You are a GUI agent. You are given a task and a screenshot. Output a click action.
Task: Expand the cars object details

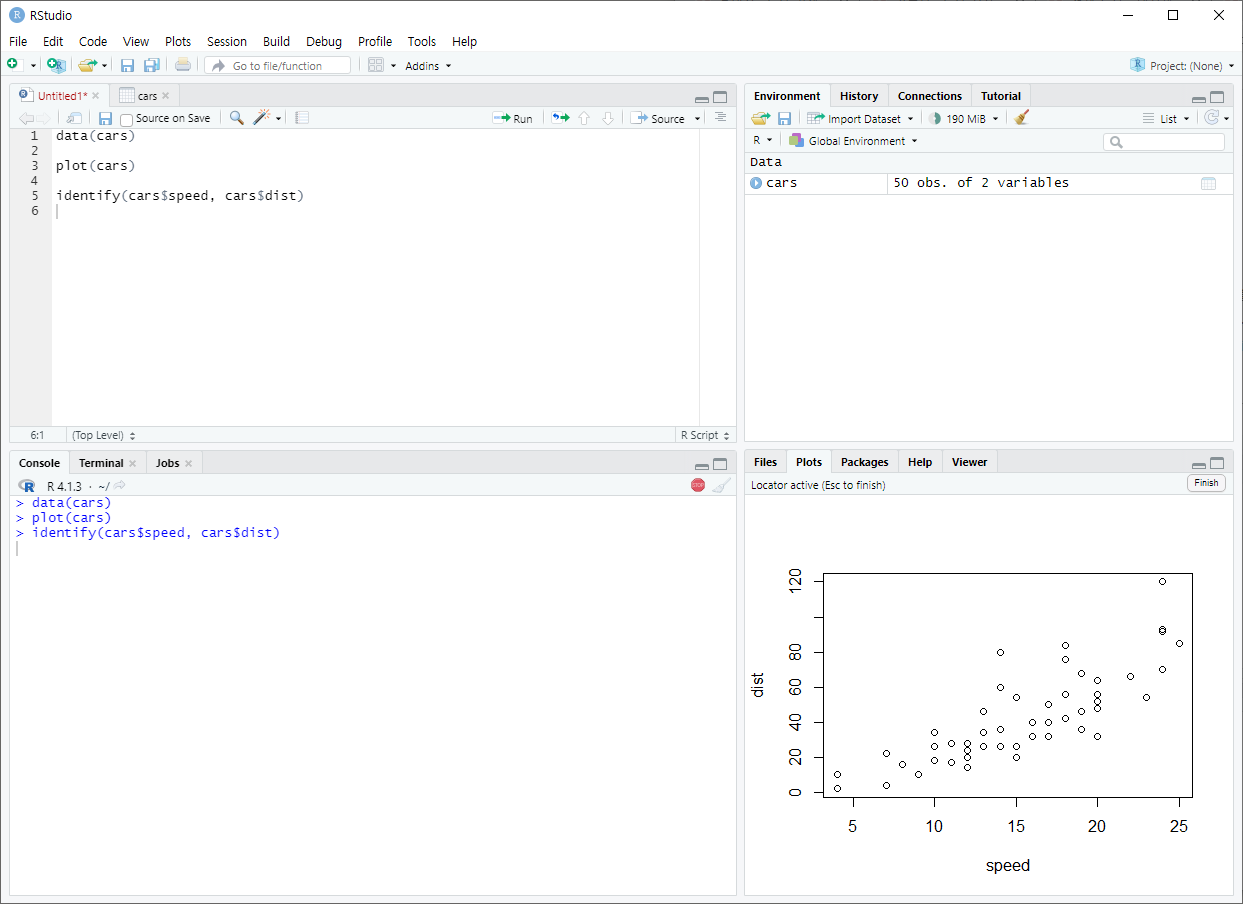coord(756,183)
